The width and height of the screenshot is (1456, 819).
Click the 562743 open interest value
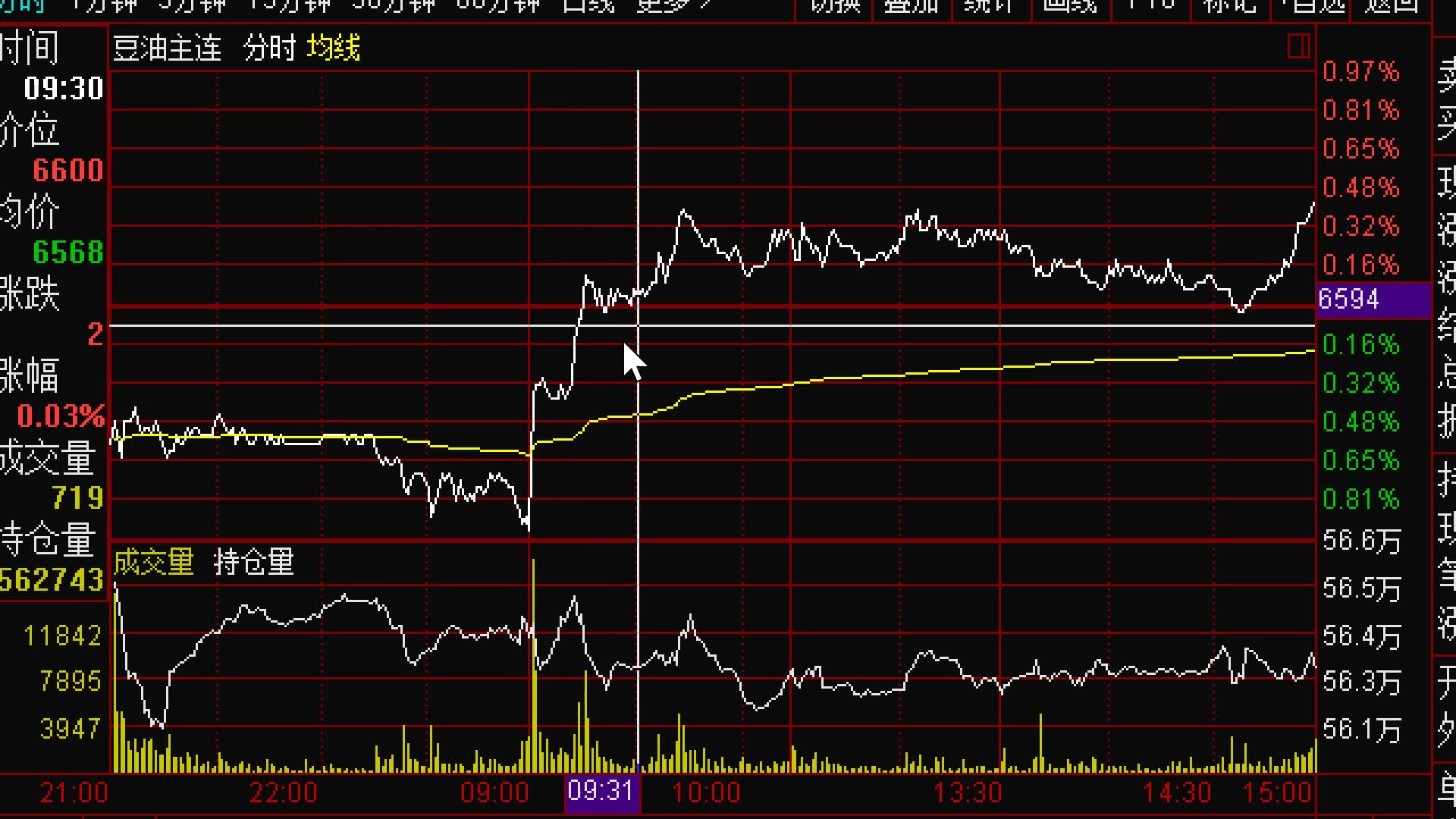pyautogui.click(x=52, y=581)
